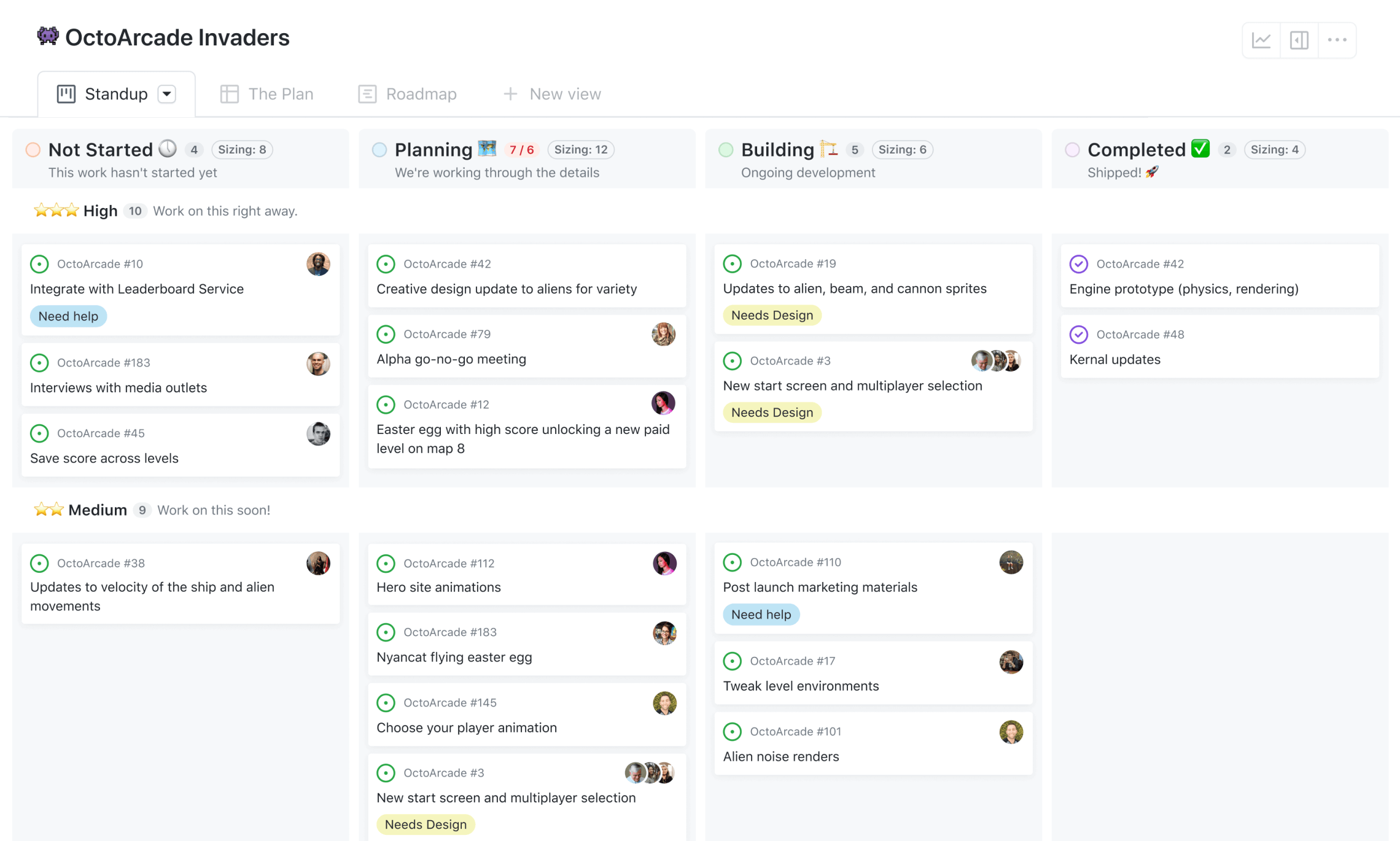This screenshot has height=841, width=1400.
Task: Click the Needs Design label on OctoArcade #19
Action: (772, 315)
